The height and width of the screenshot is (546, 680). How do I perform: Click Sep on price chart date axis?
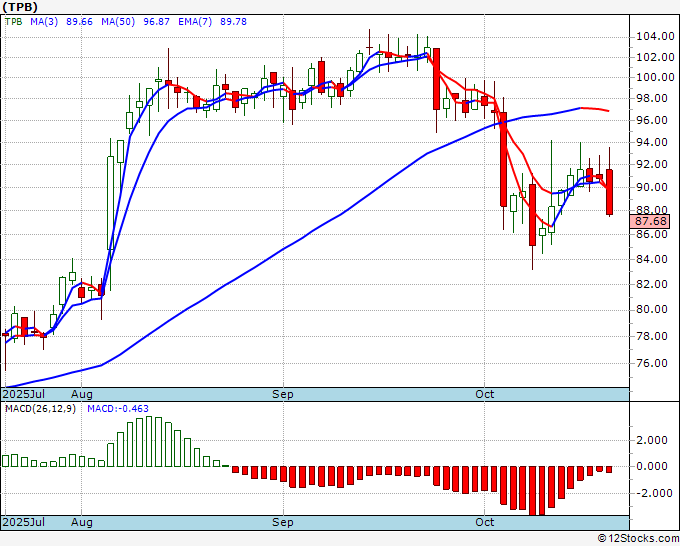point(283,394)
